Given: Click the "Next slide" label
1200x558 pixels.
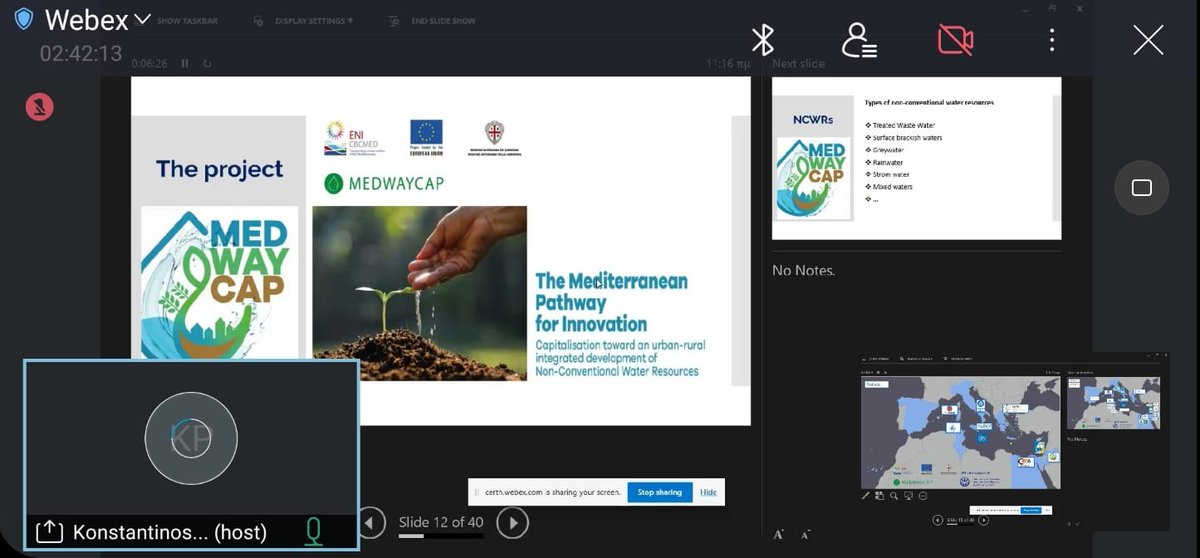Looking at the screenshot, I should pos(799,64).
